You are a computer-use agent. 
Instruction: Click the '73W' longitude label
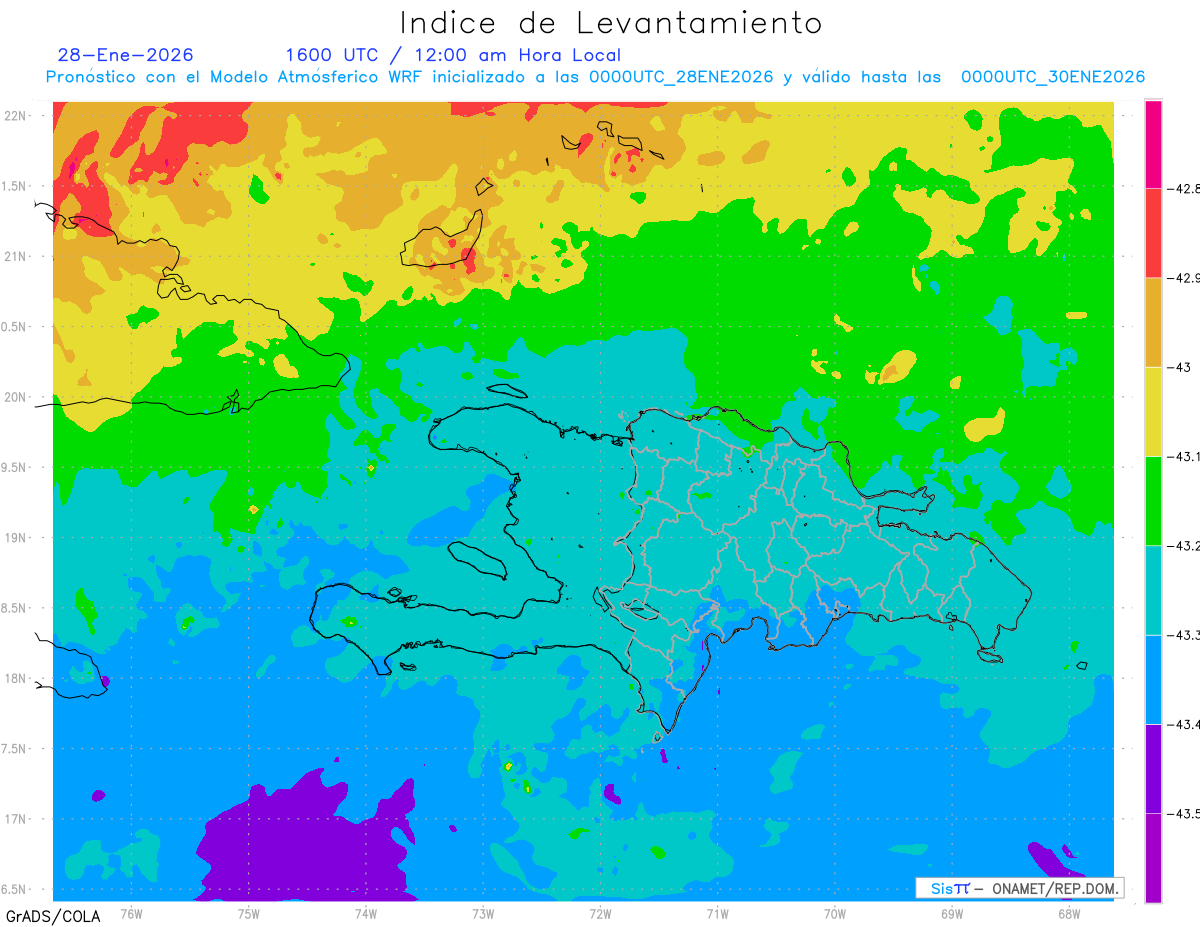pos(483,914)
